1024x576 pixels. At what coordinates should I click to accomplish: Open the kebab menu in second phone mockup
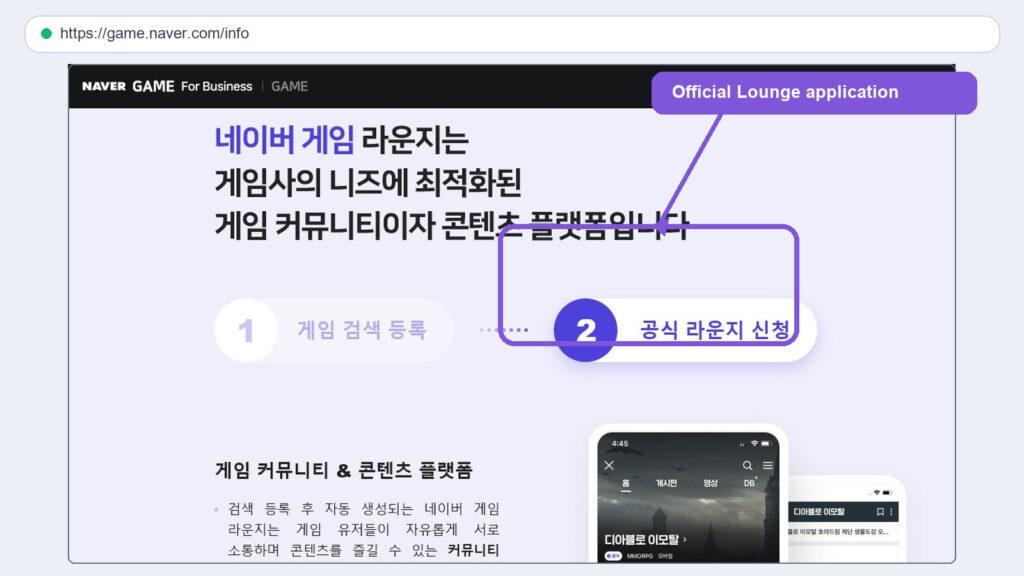(891, 512)
